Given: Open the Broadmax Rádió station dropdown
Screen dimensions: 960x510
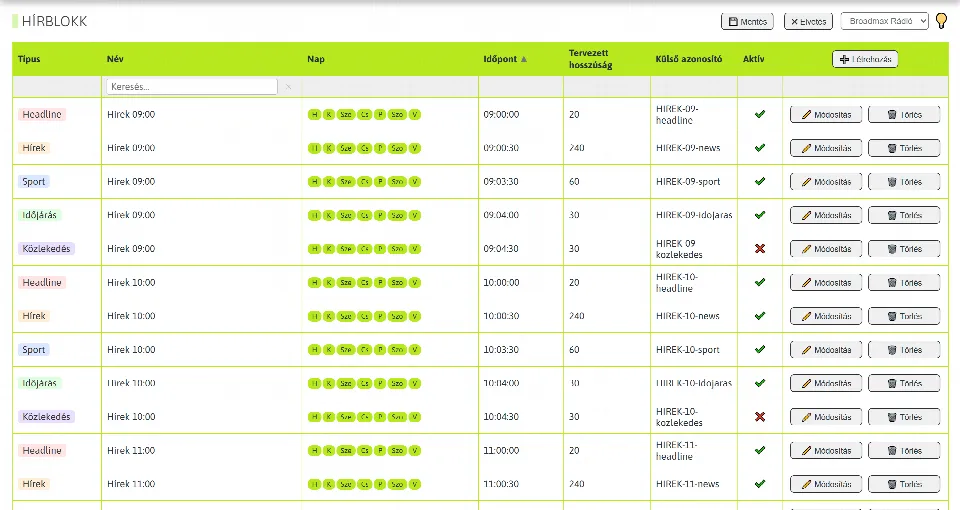Looking at the screenshot, I should tap(885, 21).
